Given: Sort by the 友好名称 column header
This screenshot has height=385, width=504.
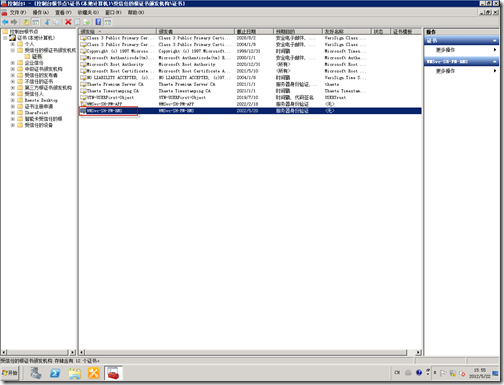Looking at the screenshot, I should pos(347,31).
